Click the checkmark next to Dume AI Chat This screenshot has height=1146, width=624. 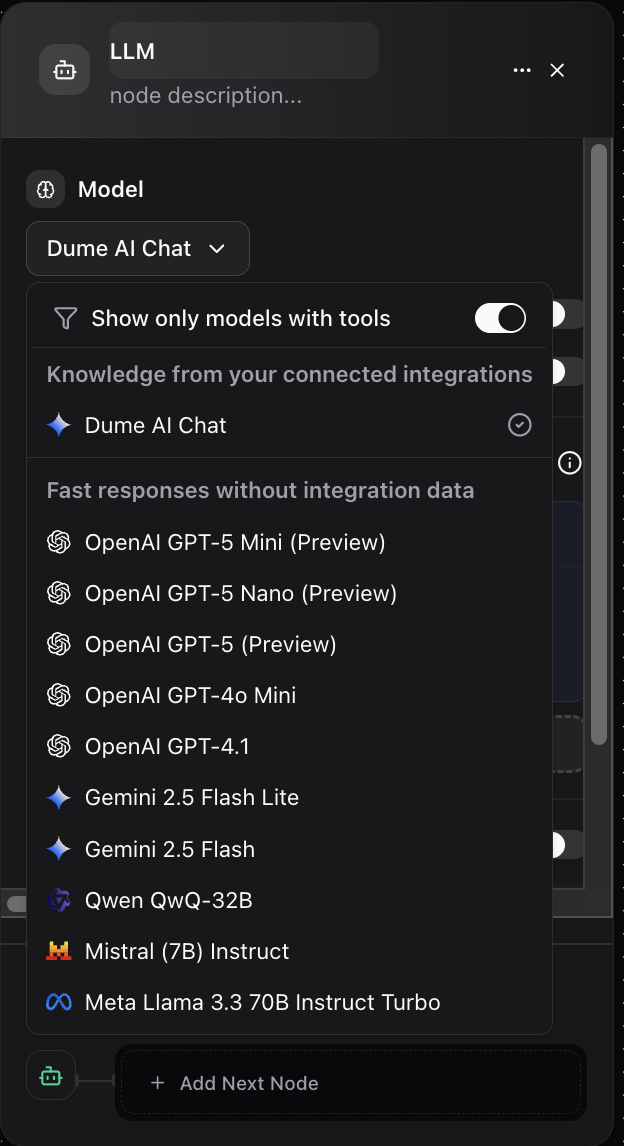519,425
